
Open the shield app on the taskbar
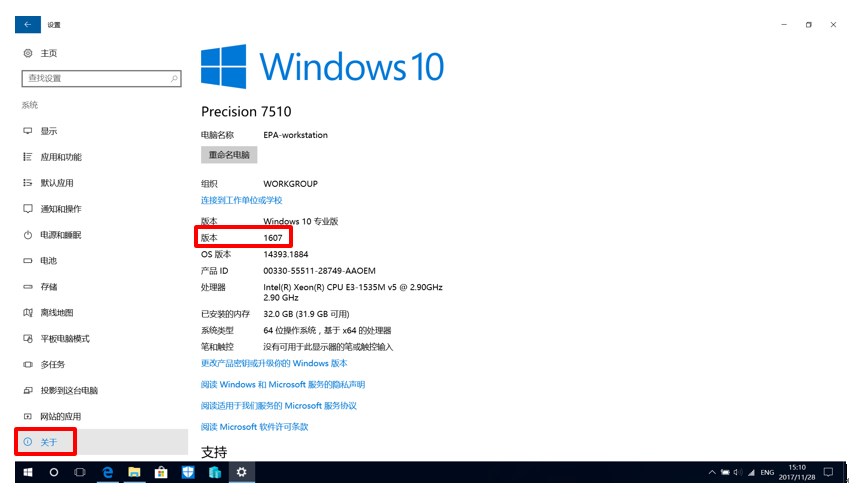click(188, 472)
